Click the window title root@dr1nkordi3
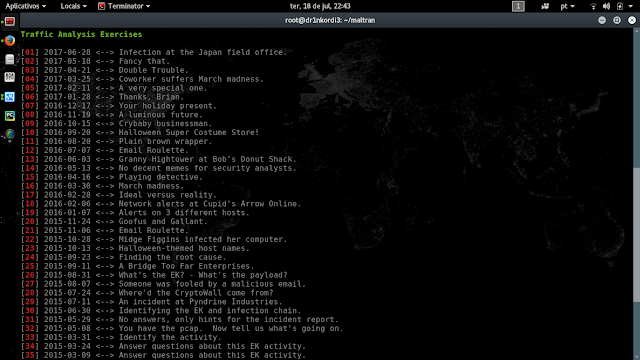The image size is (640, 360). [330, 20]
